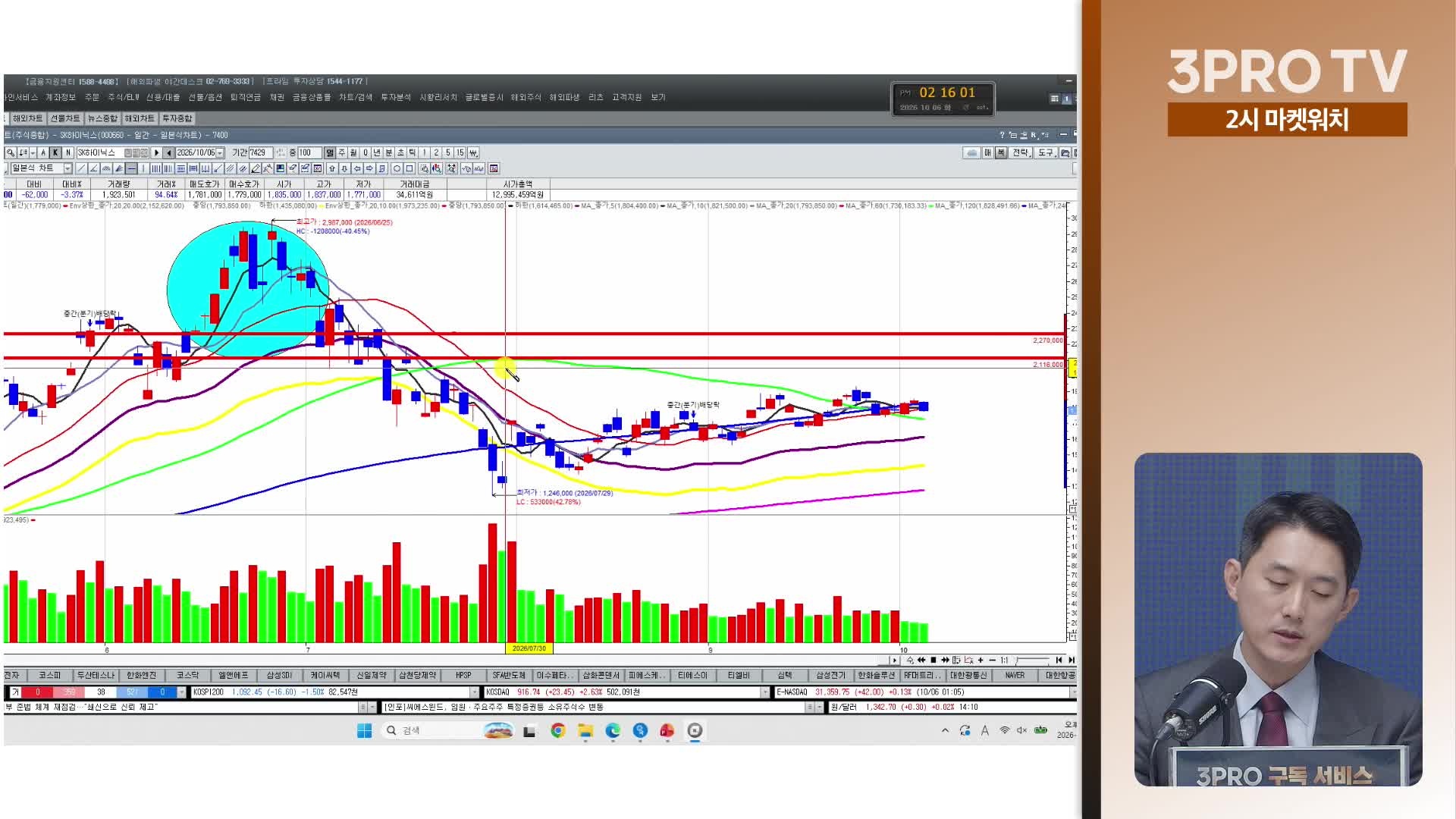
Task: Click the up arrow marker tool
Action: [x=331, y=168]
